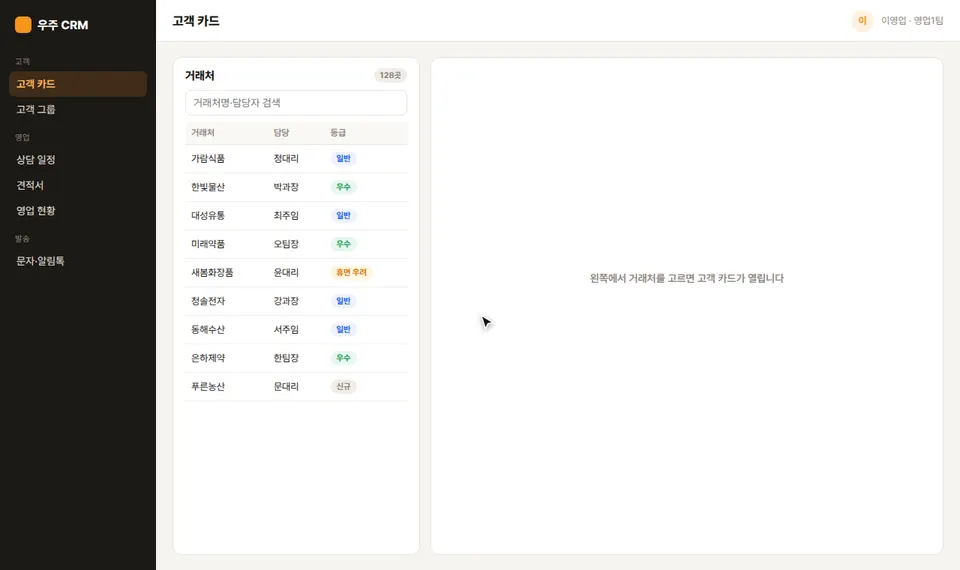960x570 pixels.
Task: Click contact 오팀장
Action: tap(286, 244)
